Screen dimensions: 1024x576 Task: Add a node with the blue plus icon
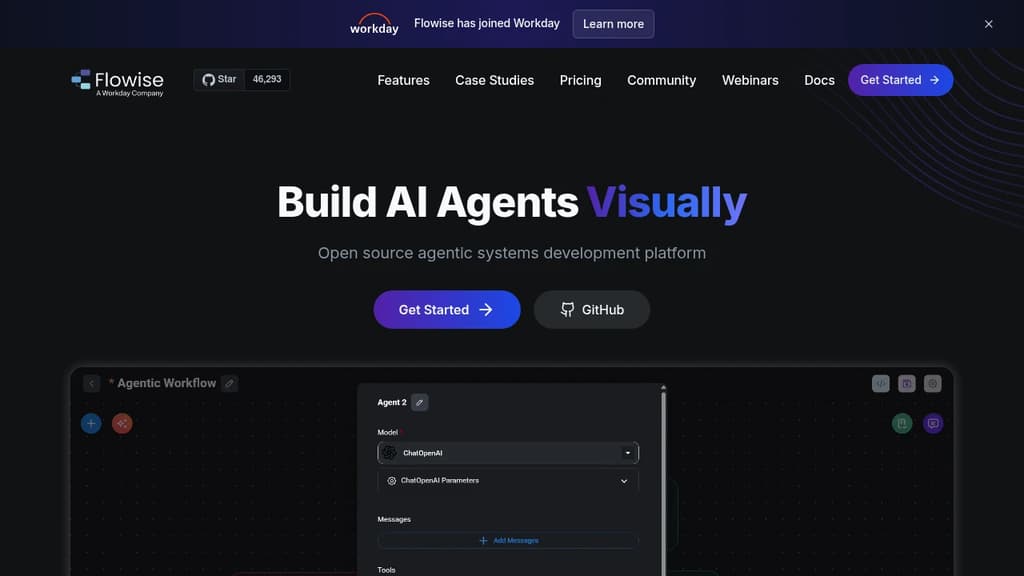(x=91, y=423)
